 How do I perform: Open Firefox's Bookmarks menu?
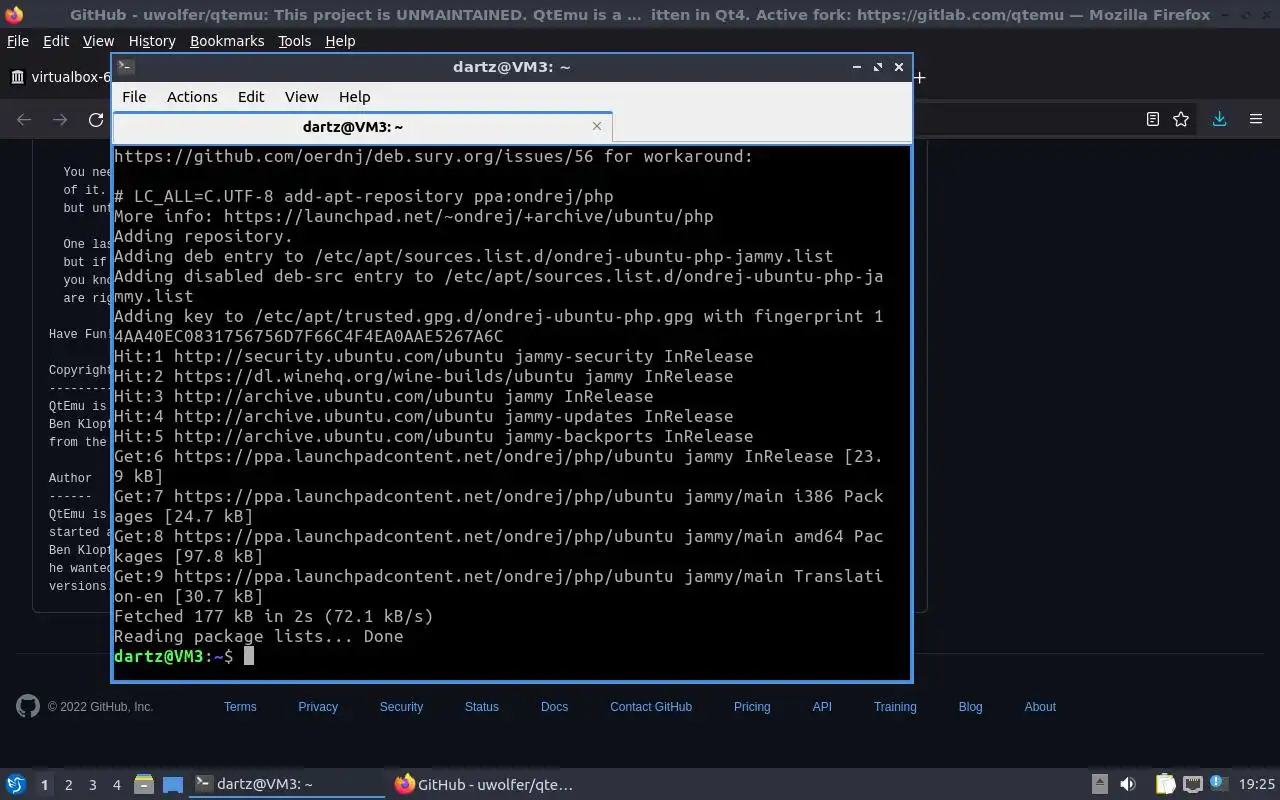[x=227, y=41]
